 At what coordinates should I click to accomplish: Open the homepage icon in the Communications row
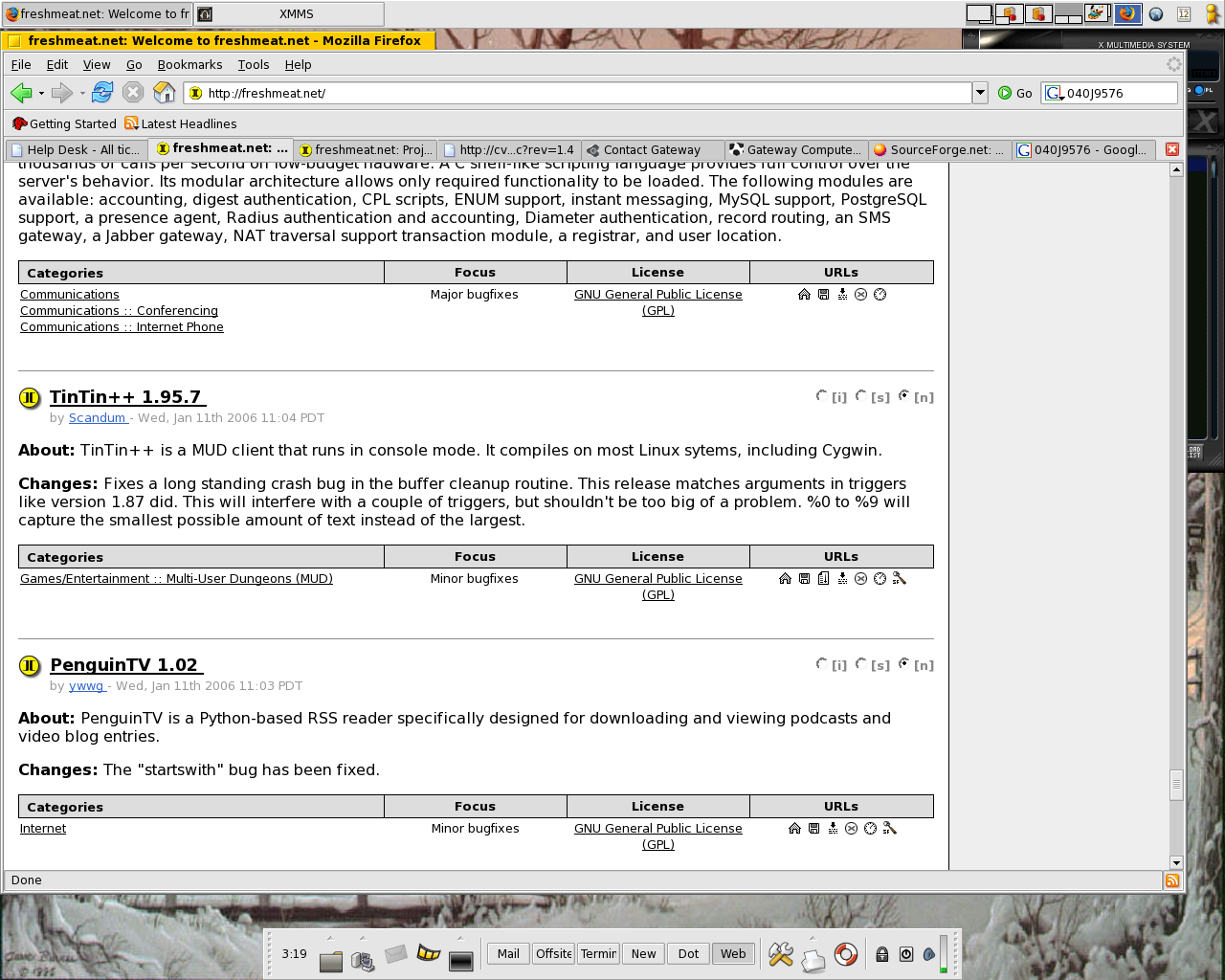pyautogui.click(x=804, y=294)
